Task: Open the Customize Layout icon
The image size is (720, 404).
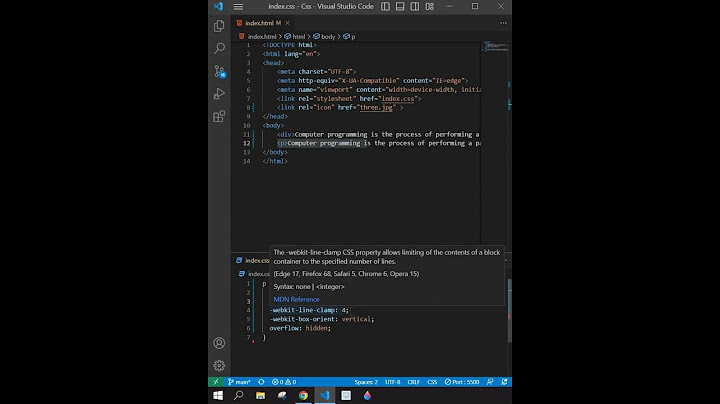Action: [x=430, y=6]
